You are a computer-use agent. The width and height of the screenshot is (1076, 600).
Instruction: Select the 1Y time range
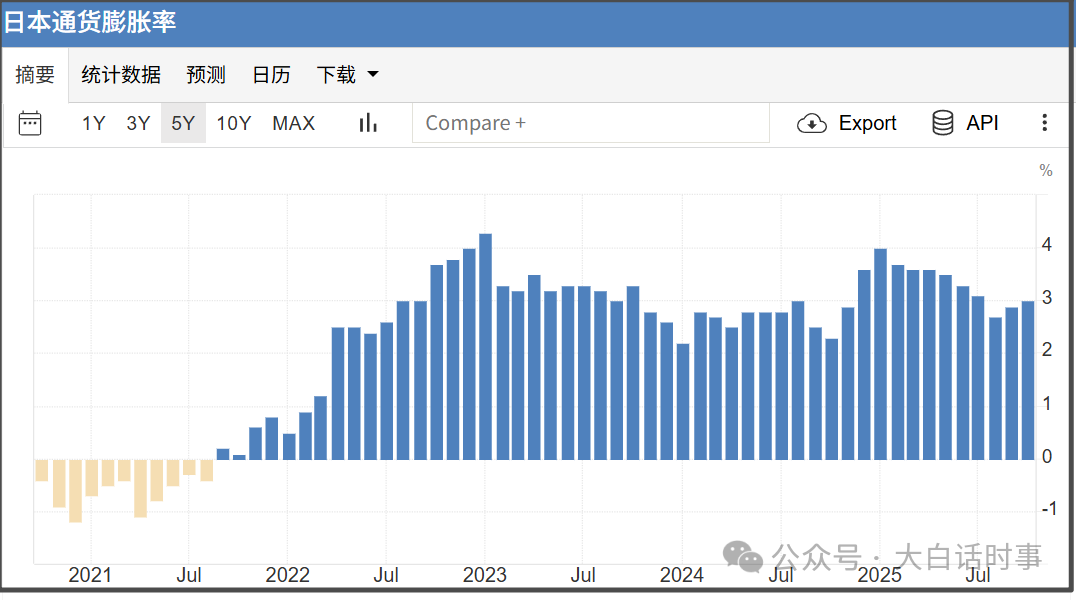[x=93, y=123]
